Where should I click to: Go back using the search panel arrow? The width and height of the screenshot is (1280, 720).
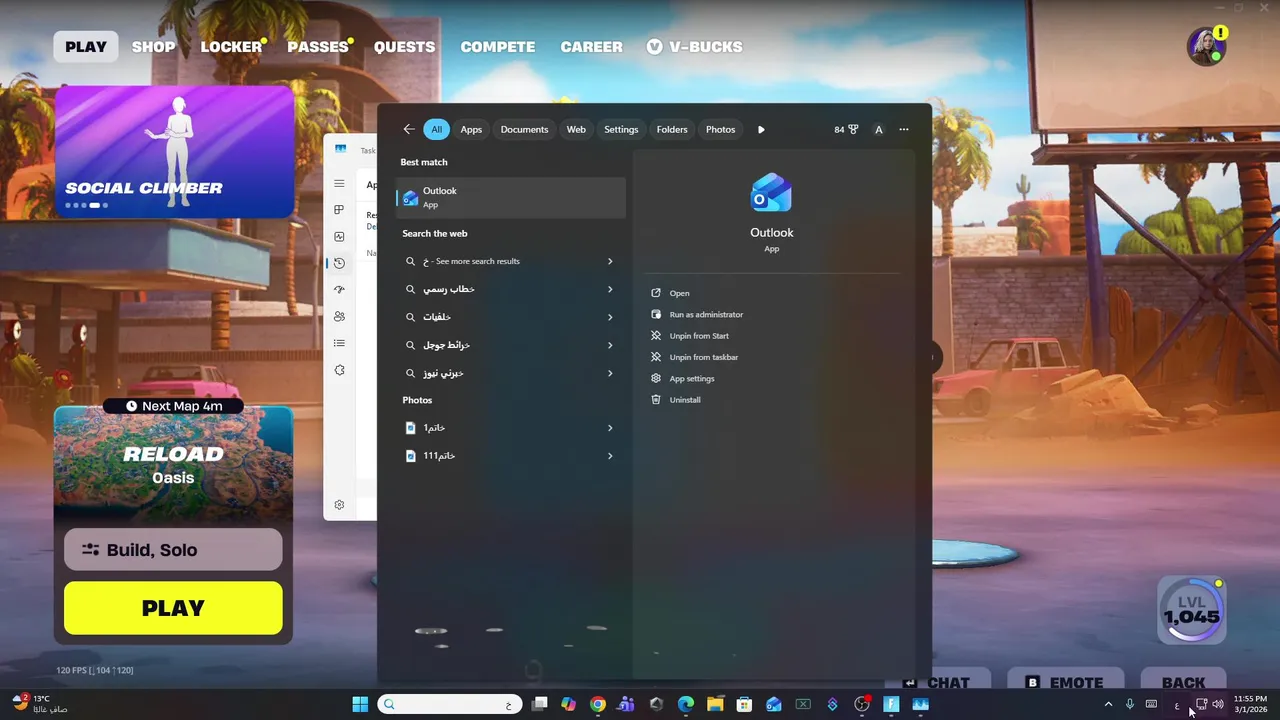[x=408, y=129]
